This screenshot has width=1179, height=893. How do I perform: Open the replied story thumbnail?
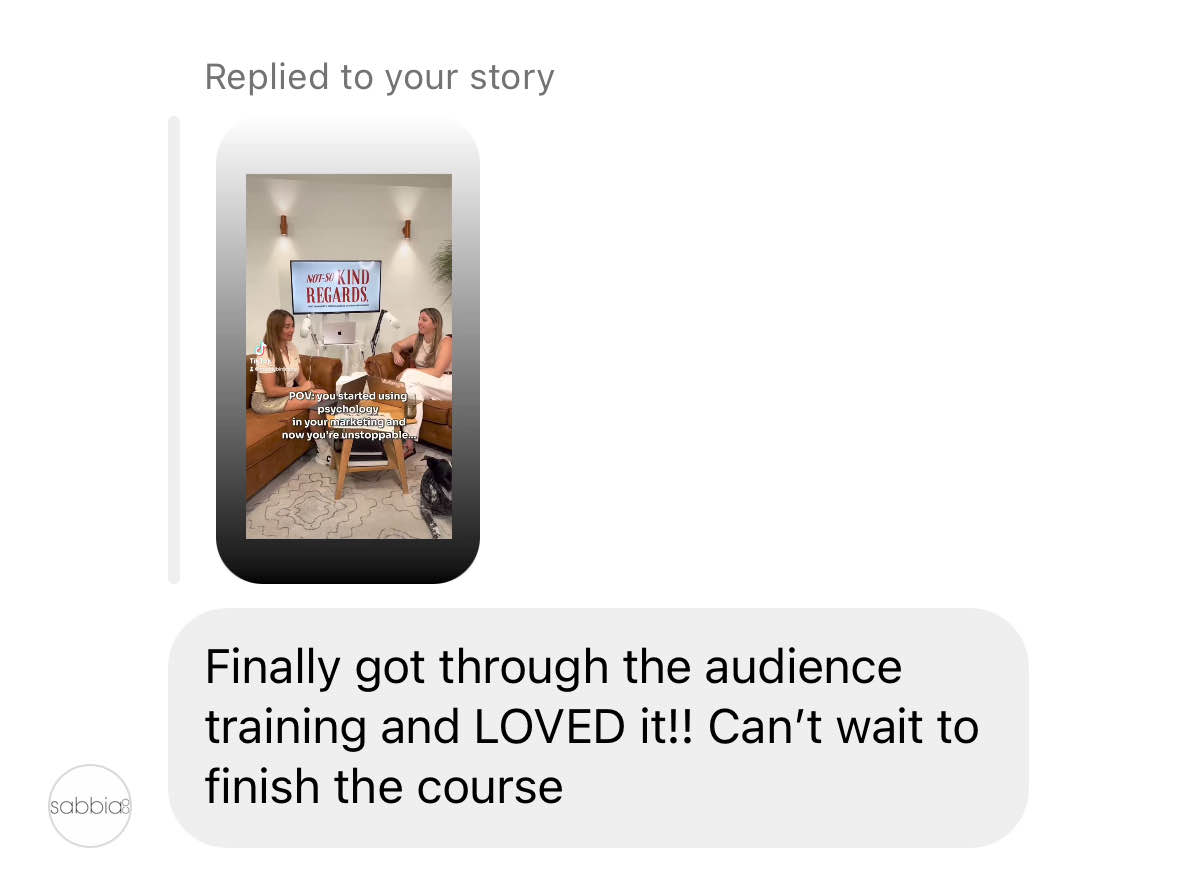(x=348, y=350)
